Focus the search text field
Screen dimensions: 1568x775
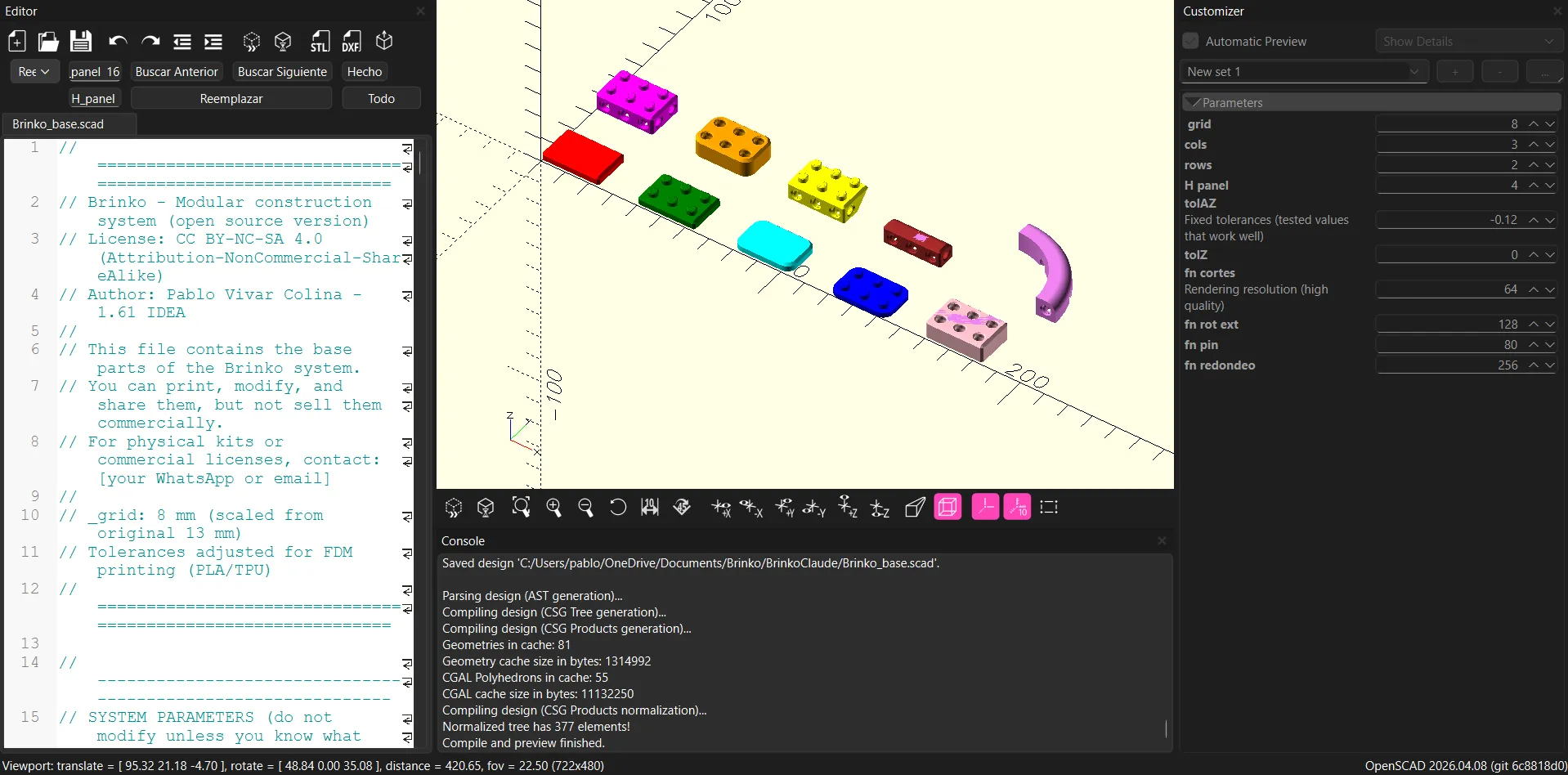95,72
